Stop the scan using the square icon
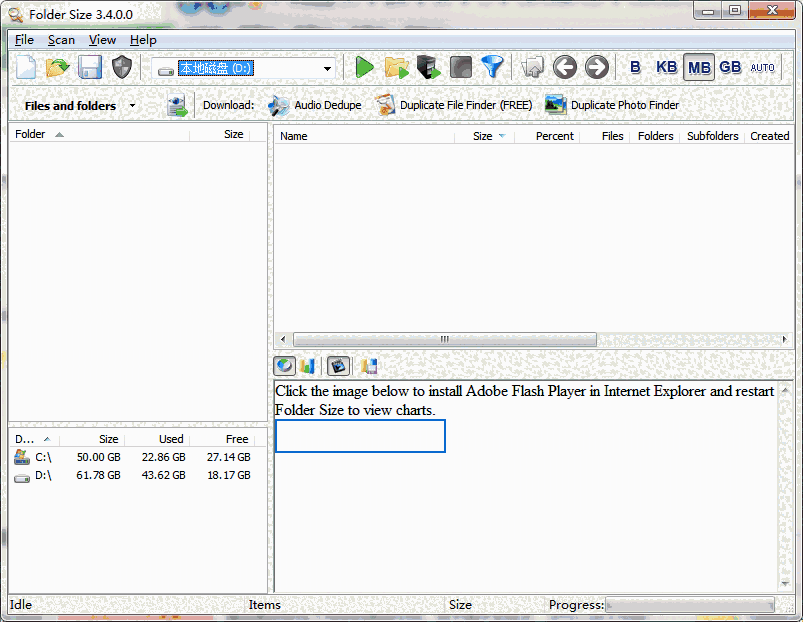Viewport: 803px width, 622px height. [460, 67]
